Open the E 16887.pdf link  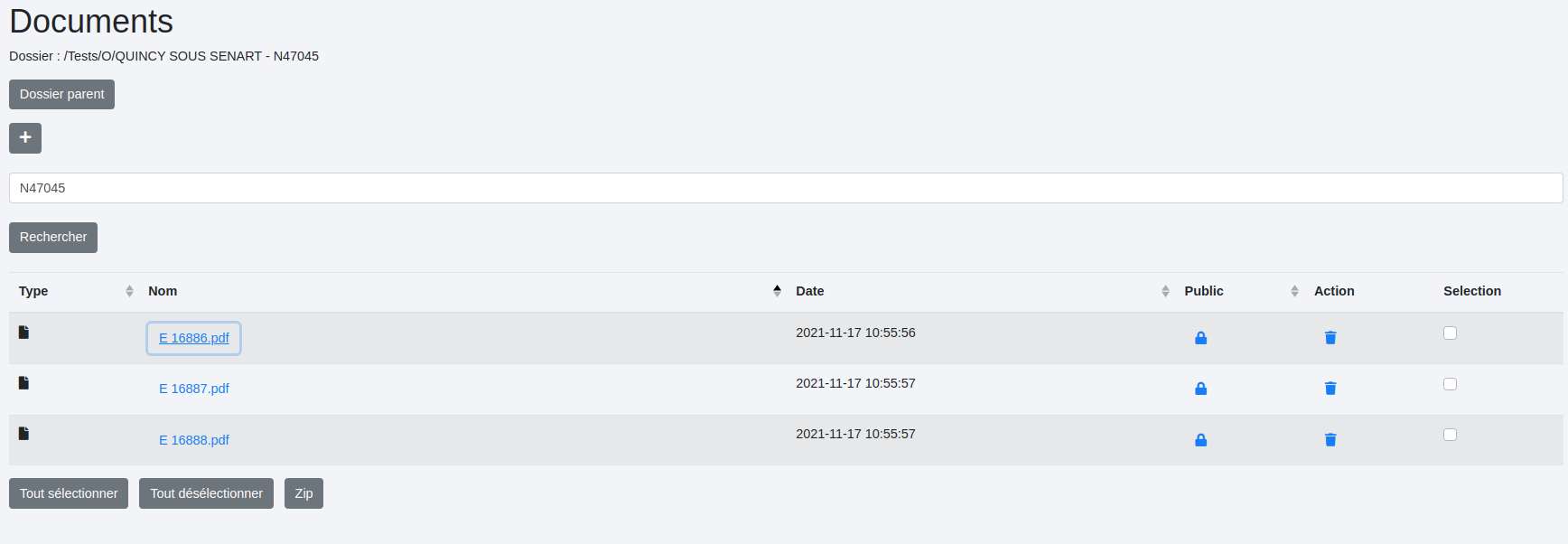(194, 389)
